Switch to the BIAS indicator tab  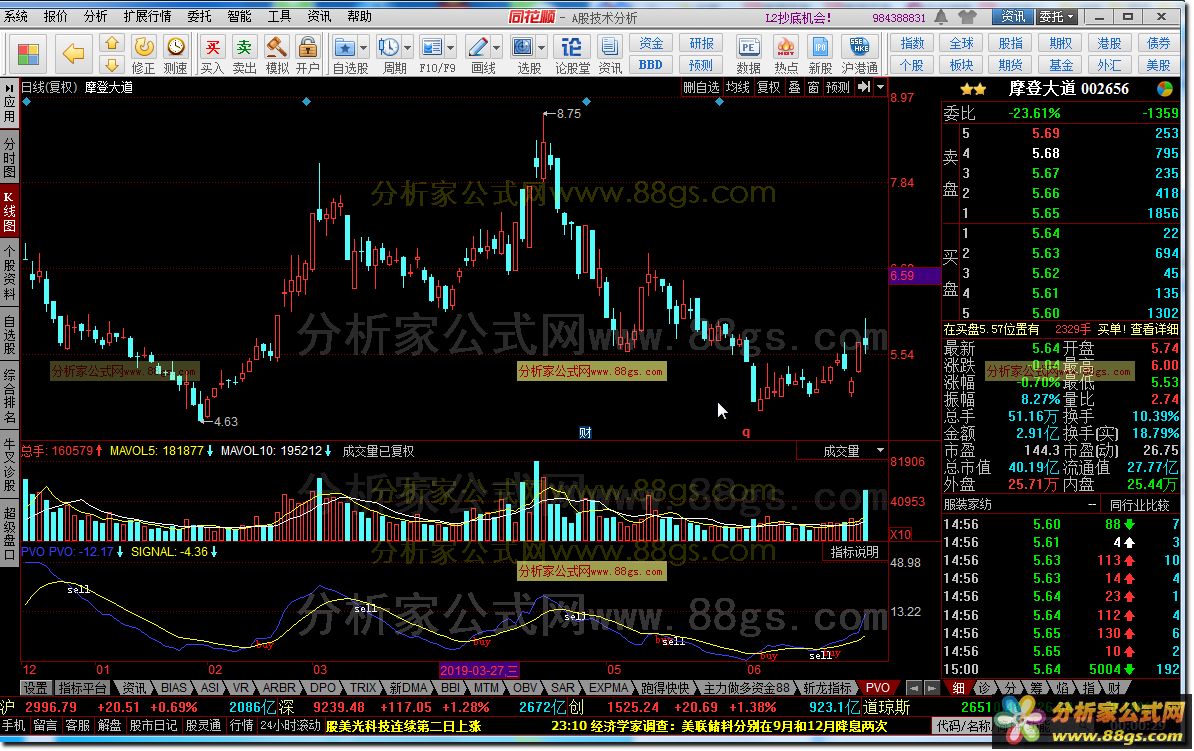point(174,688)
